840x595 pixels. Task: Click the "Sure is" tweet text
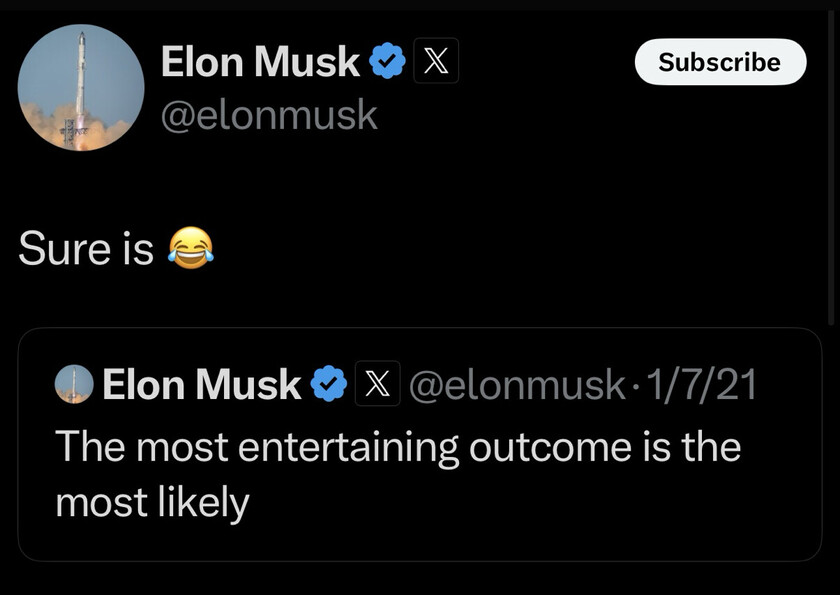click(86, 248)
